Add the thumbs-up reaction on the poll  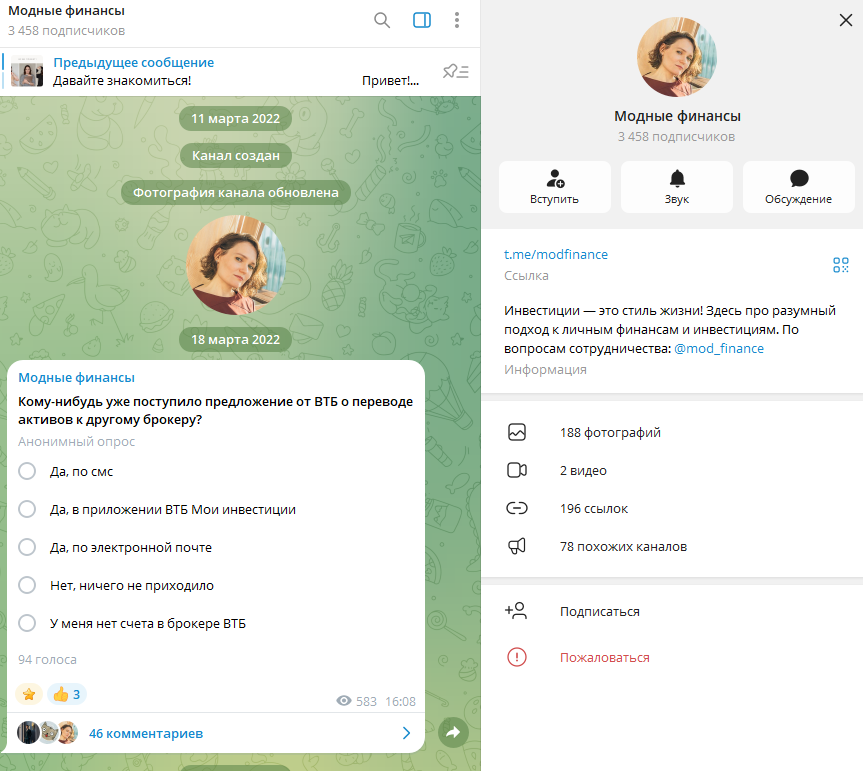[67, 695]
